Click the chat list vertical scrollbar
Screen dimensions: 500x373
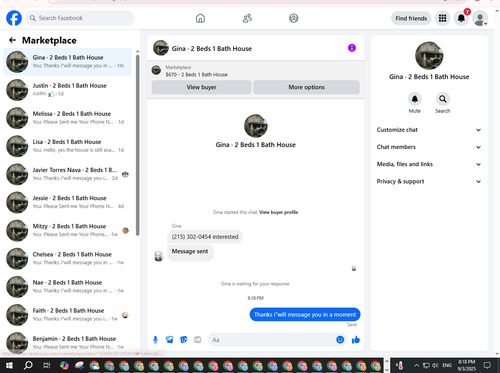coord(137,145)
